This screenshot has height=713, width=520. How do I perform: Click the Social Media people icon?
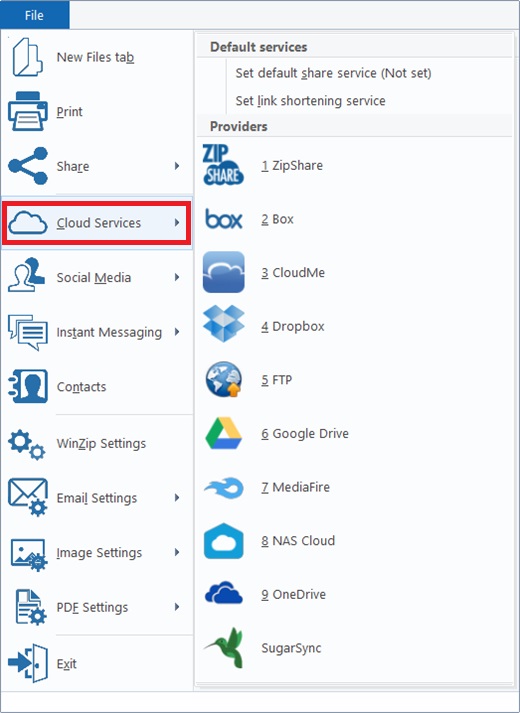27,275
